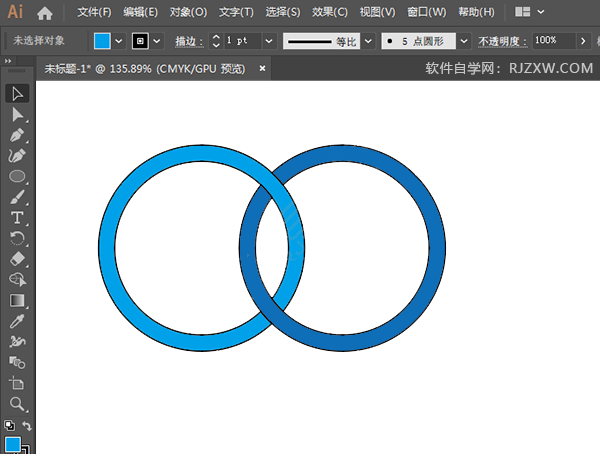
Task: Click the stroke color swatch
Action: click(140, 41)
